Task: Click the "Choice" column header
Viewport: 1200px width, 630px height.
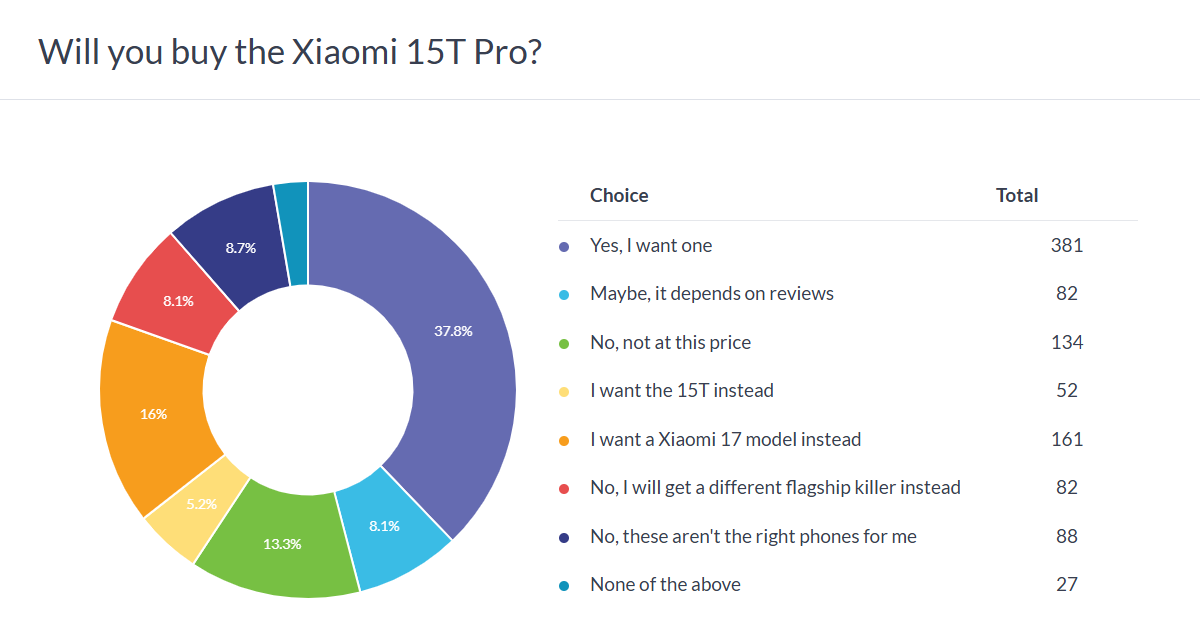Action: click(x=619, y=196)
